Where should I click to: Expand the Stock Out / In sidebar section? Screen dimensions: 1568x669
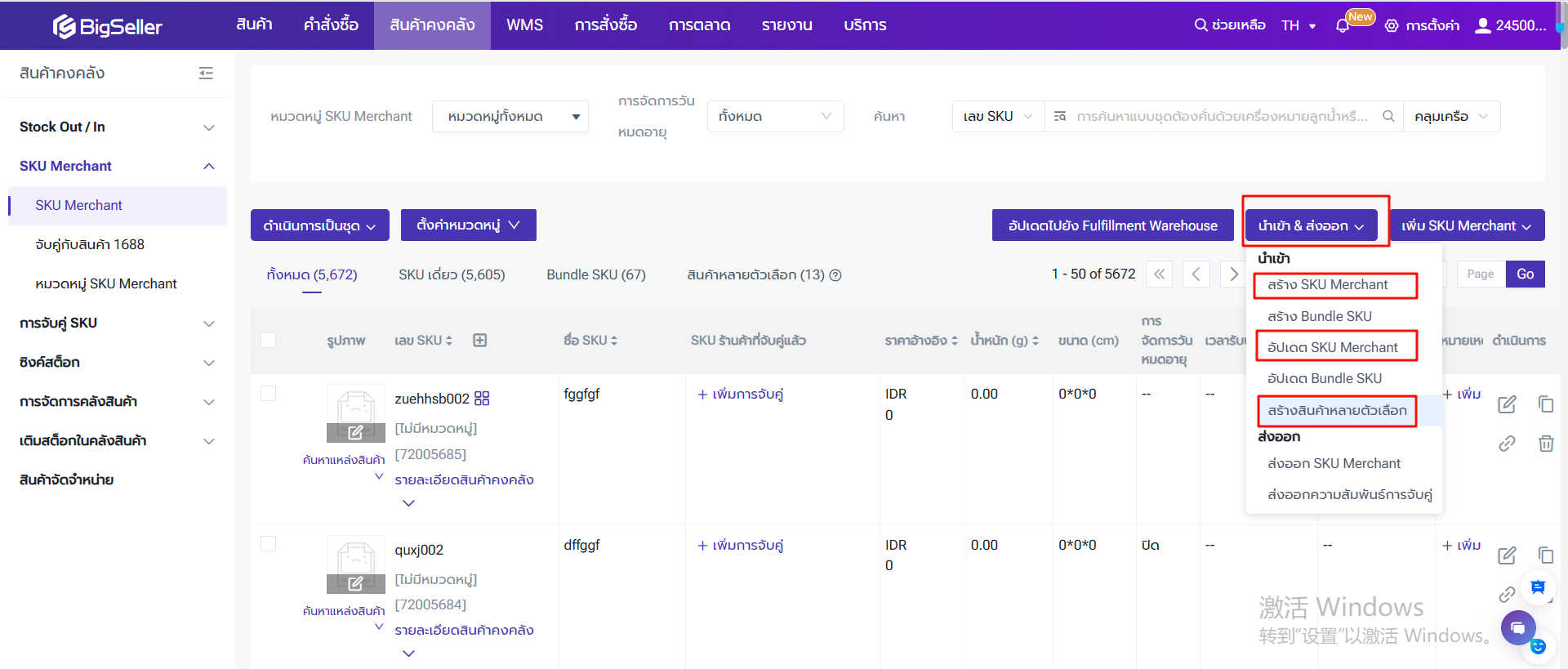coord(118,127)
